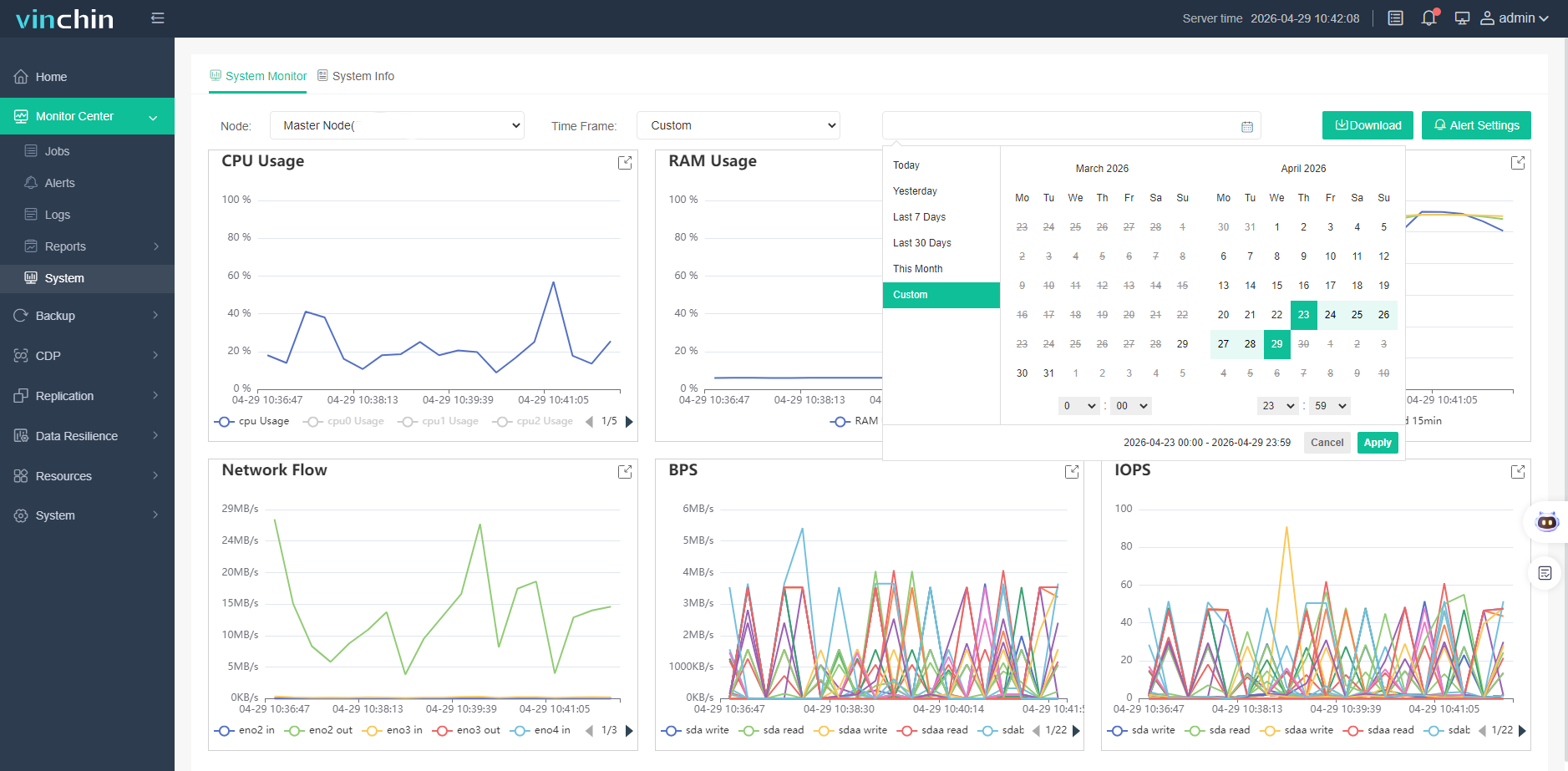Expand the Network Flow chart
The image size is (1568, 771).
tap(625, 472)
